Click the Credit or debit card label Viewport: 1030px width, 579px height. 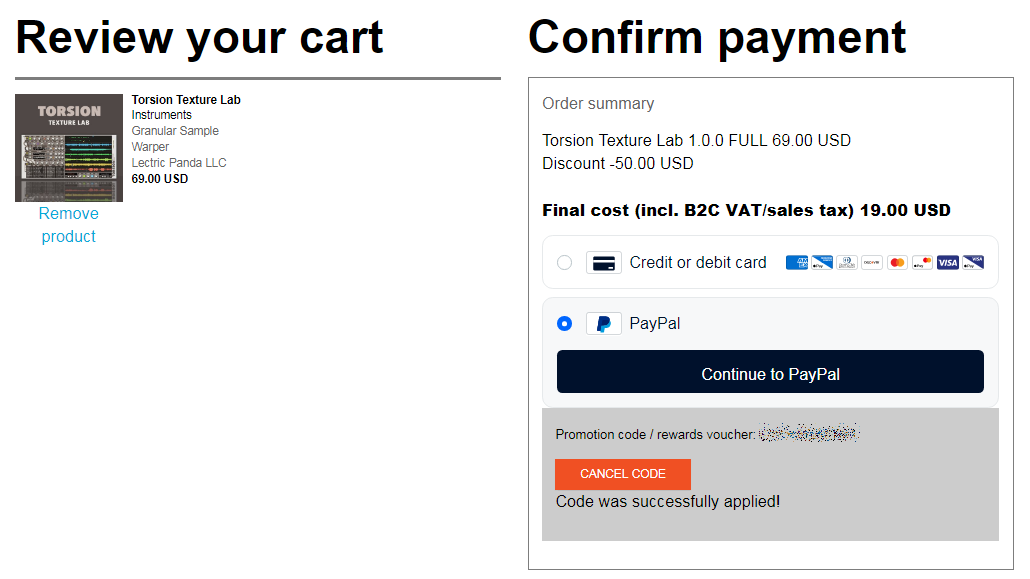[x=698, y=263]
